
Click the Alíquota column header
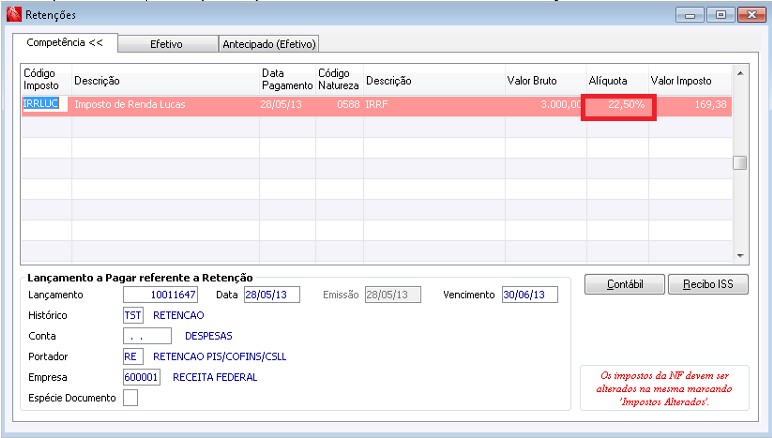617,80
